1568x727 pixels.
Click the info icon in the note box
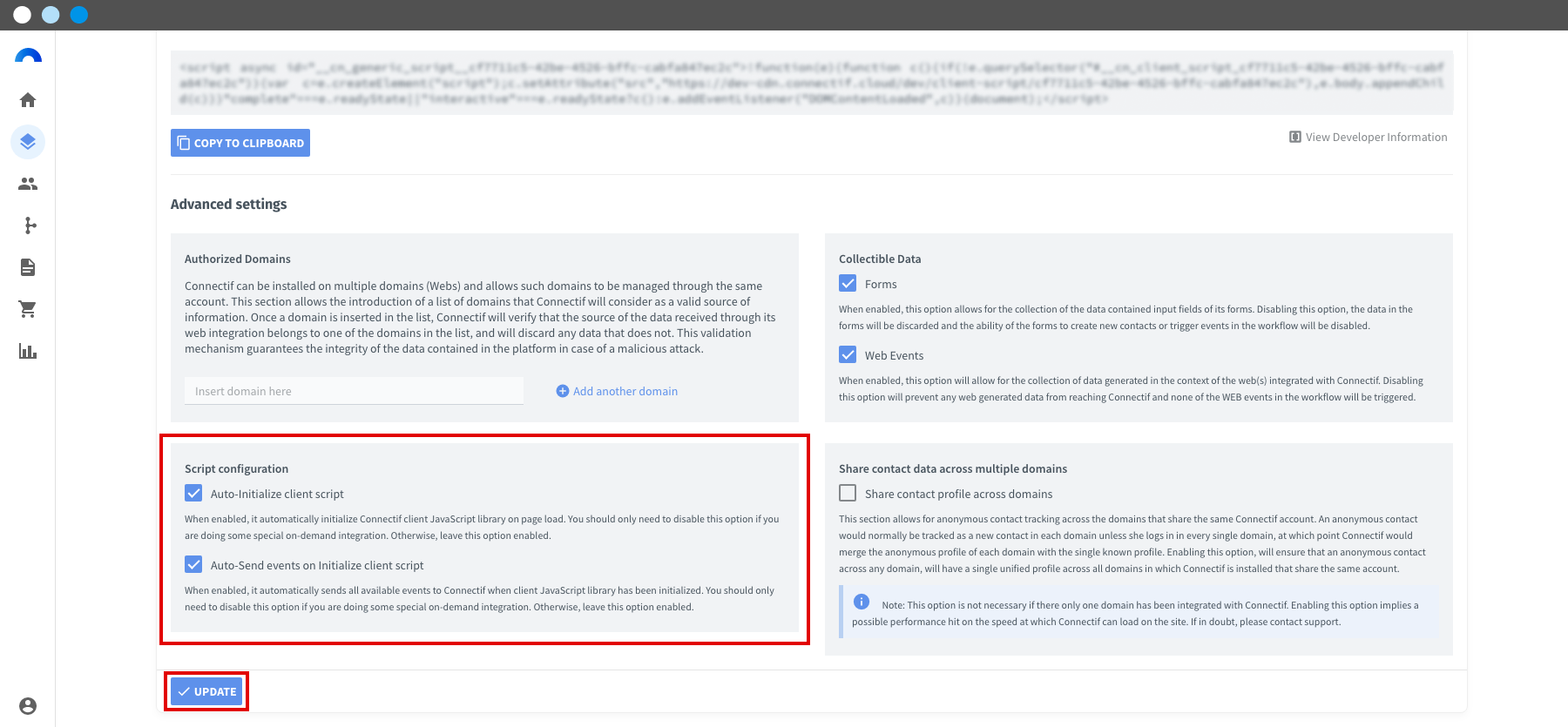[862, 602]
